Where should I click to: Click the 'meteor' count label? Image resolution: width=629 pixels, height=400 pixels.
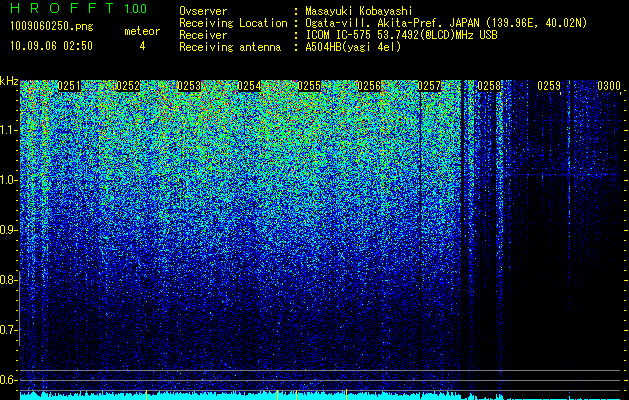142,31
